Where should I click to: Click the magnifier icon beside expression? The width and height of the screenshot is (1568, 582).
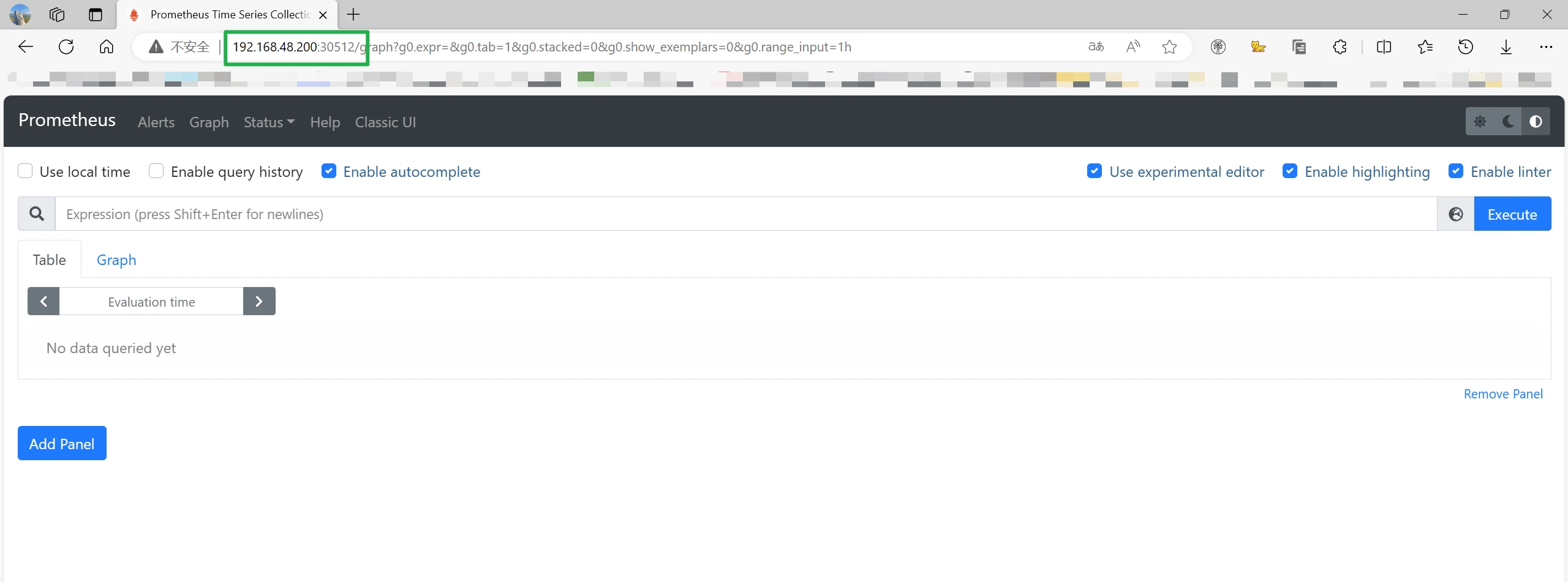point(37,214)
